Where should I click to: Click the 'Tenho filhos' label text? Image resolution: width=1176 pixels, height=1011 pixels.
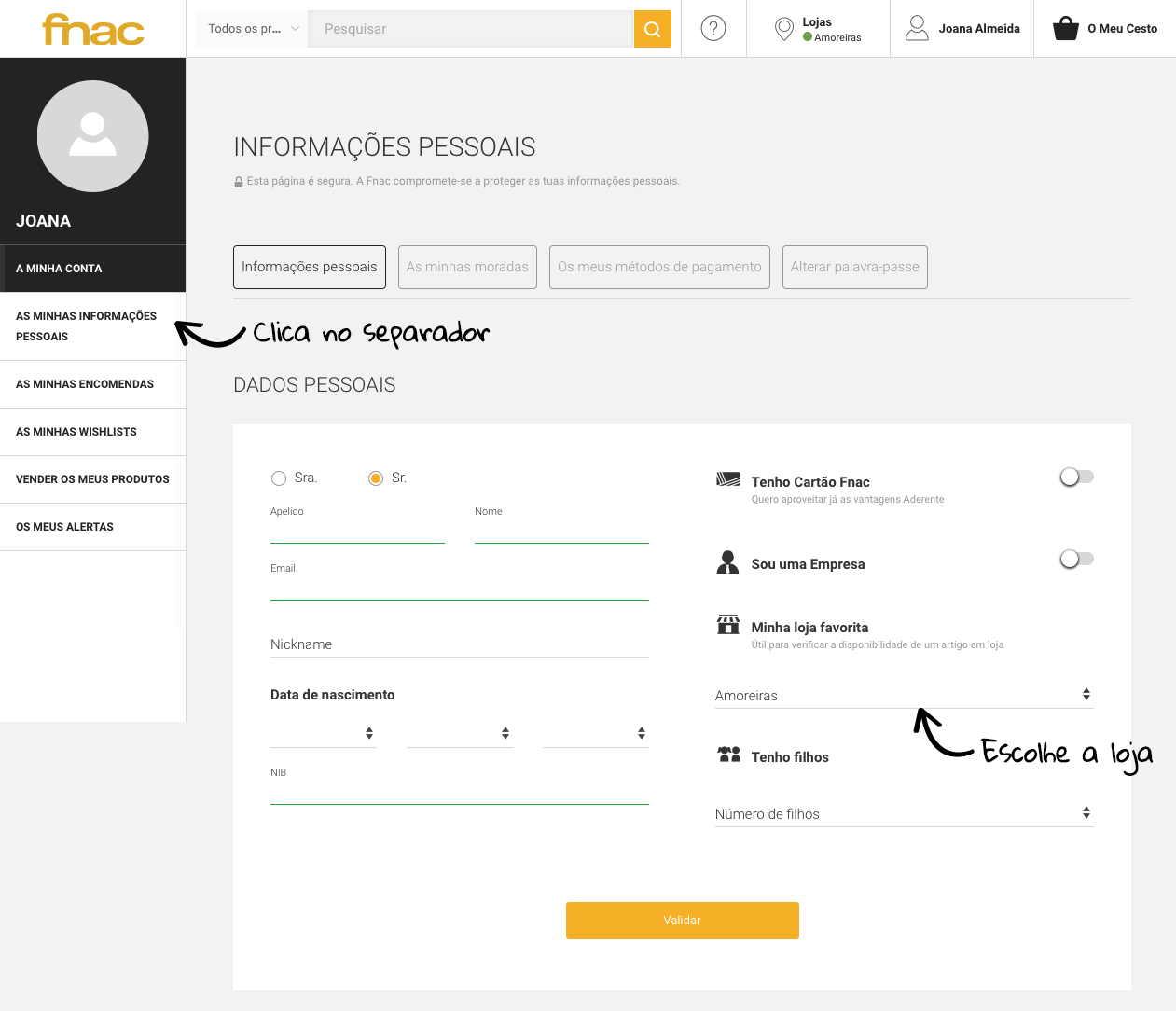point(790,757)
